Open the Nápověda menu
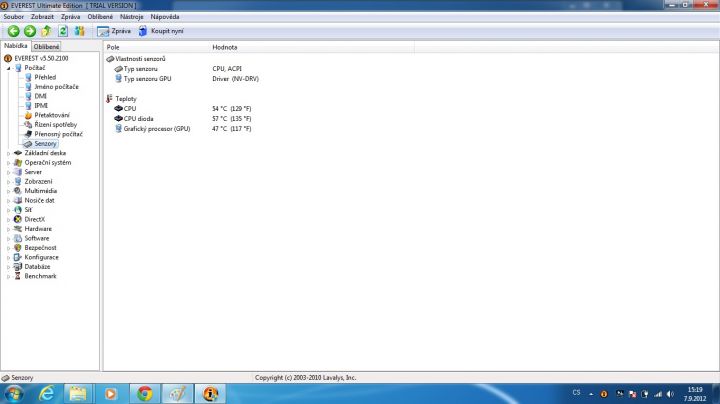Image resolution: width=720 pixels, height=404 pixels. [x=165, y=17]
